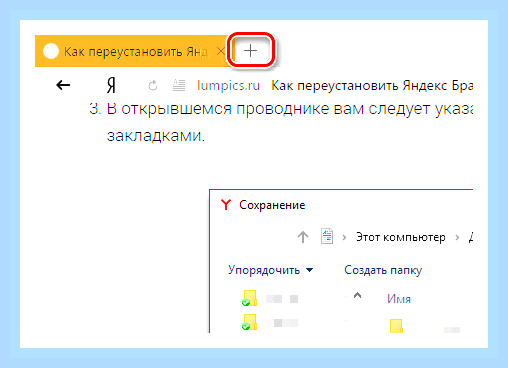This screenshot has height=368, width=508.
Task: Collapse the navigation pane with the up chevron
Action: point(357,295)
